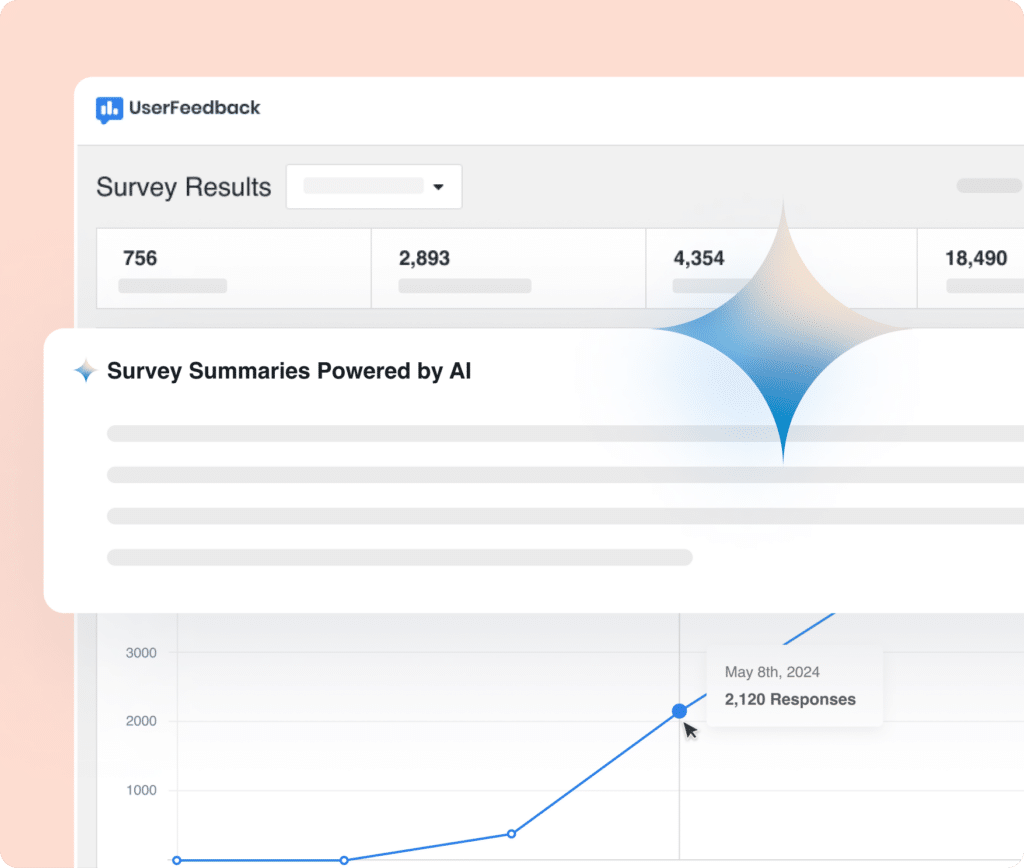Screen dimensions: 1024x868
Task: Click the large blue gradient star graphic
Action: click(783, 332)
